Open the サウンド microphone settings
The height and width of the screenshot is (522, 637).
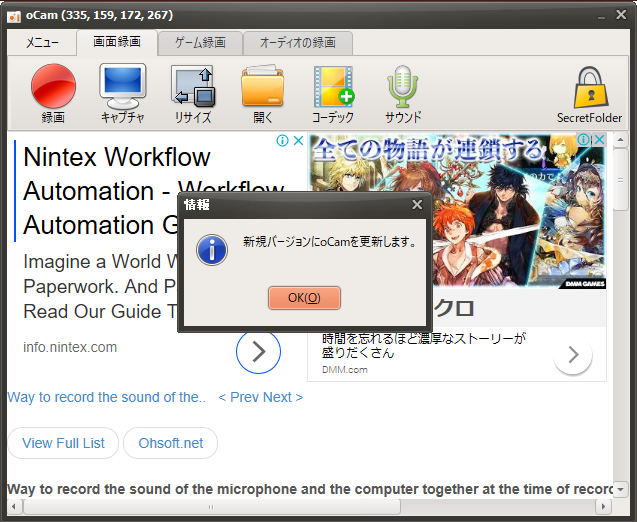(403, 93)
